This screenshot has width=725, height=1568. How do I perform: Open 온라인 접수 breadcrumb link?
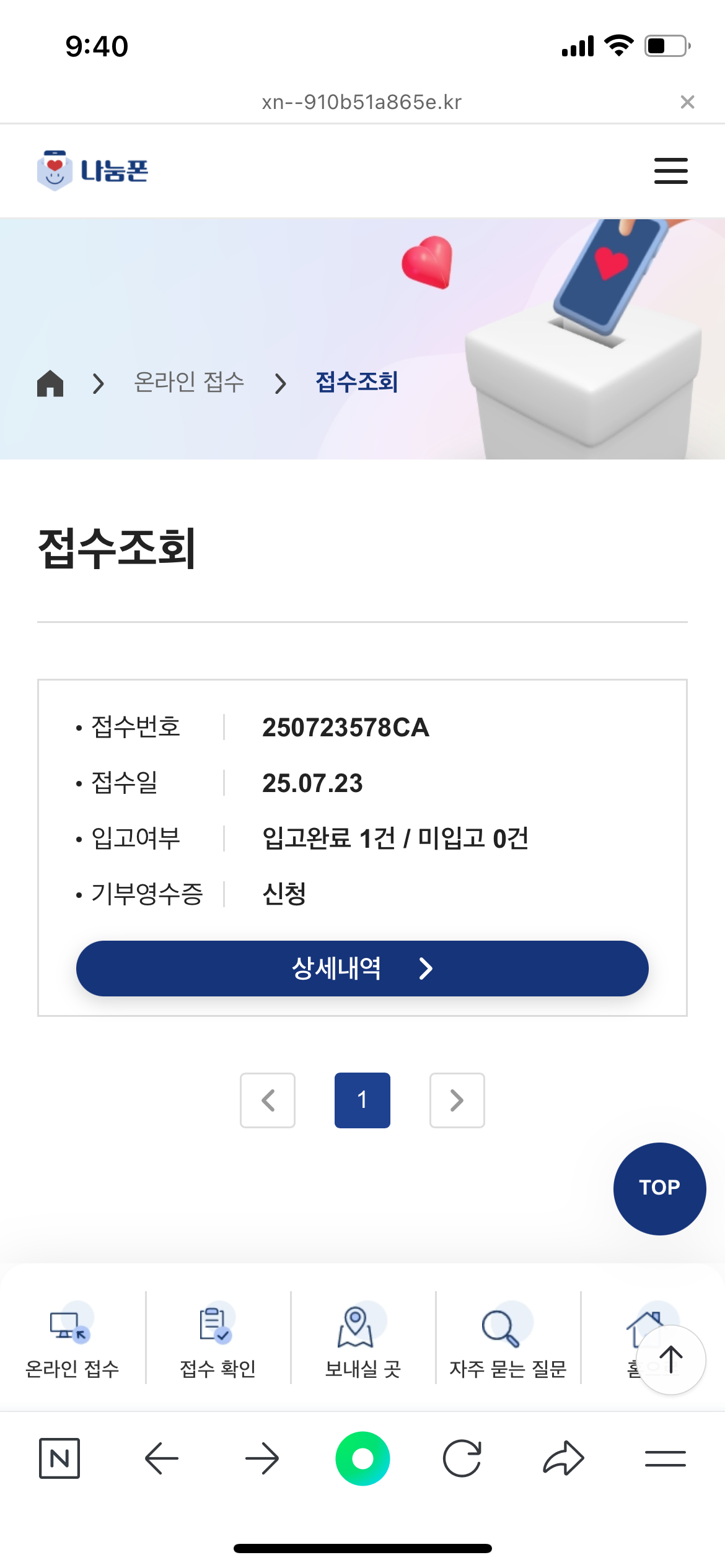[x=189, y=382]
